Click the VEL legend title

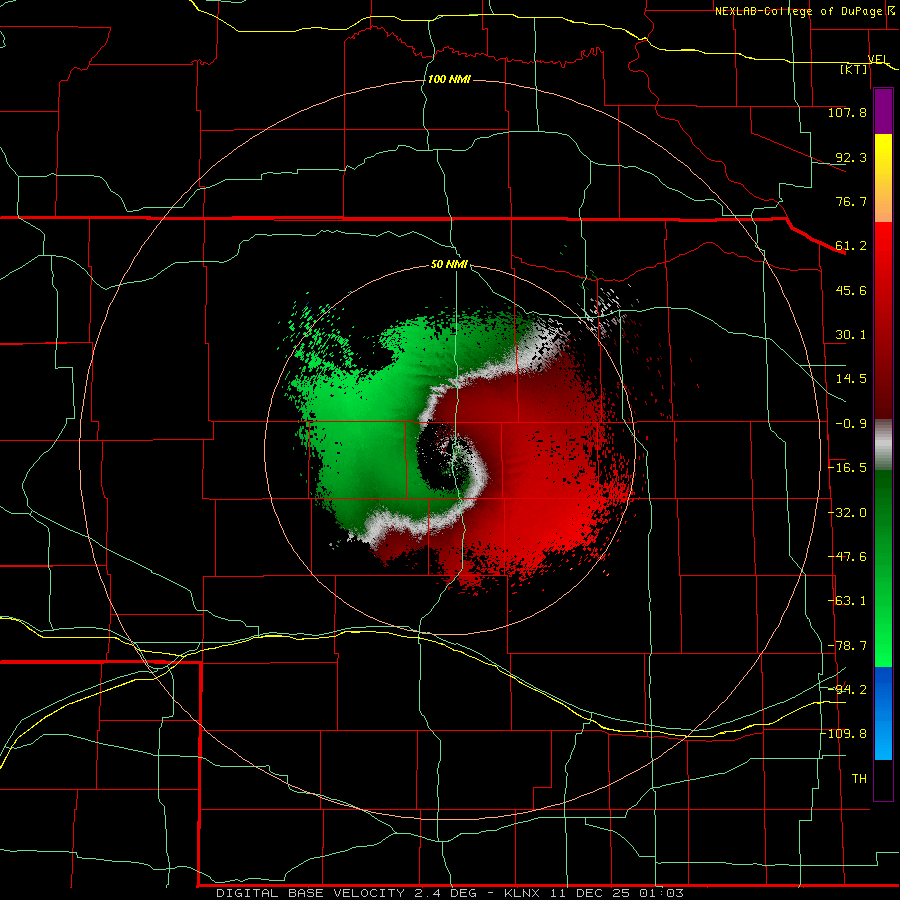point(878,60)
